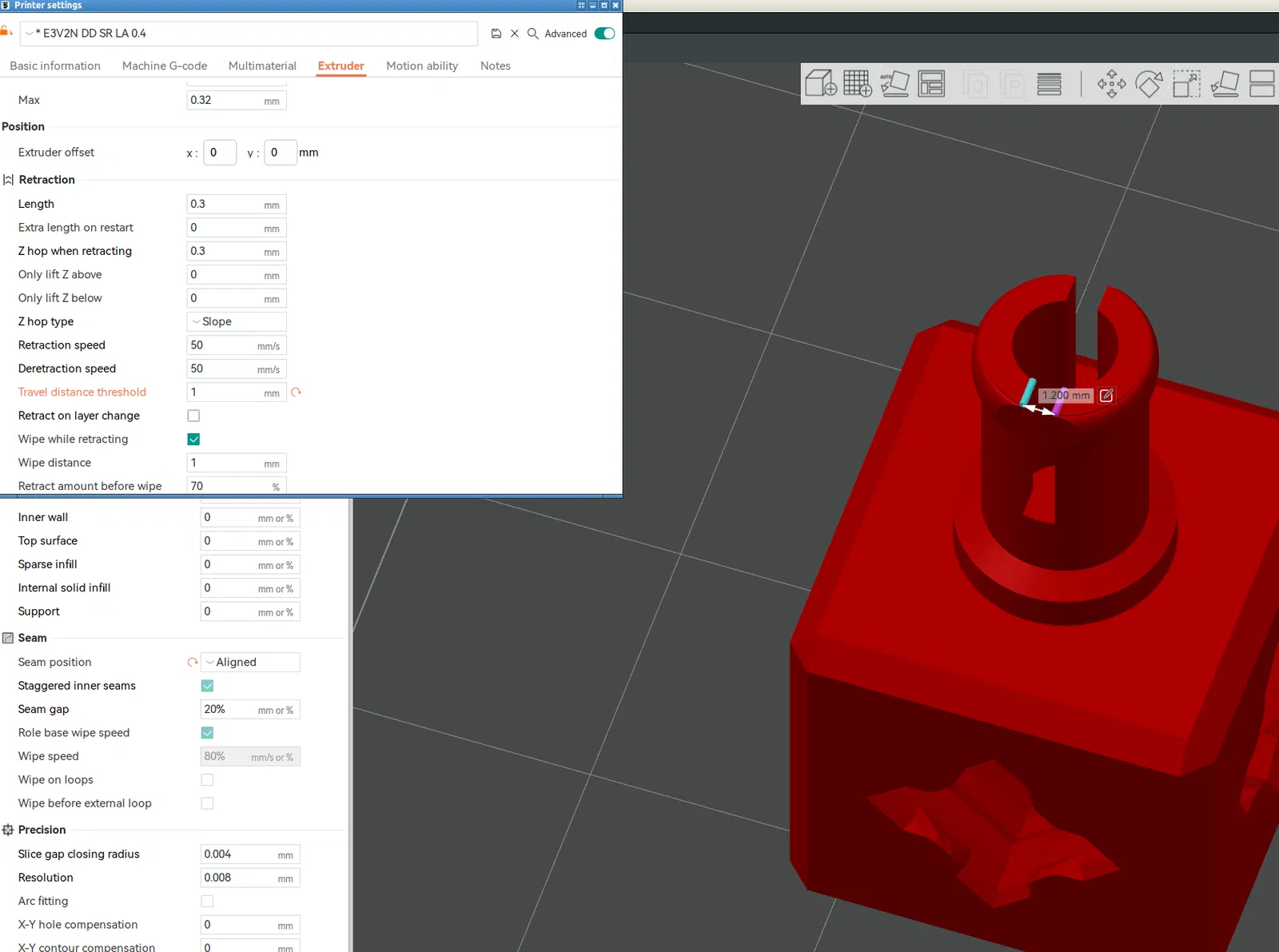Uncheck the Wipe while retracting checkbox
The height and width of the screenshot is (952, 1279).
tap(193, 439)
